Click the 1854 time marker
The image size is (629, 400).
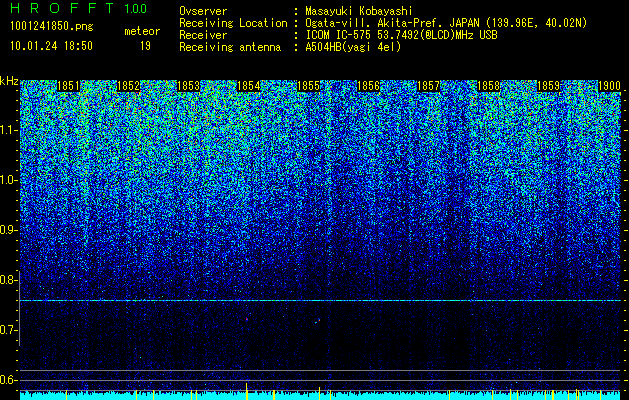coord(249,86)
